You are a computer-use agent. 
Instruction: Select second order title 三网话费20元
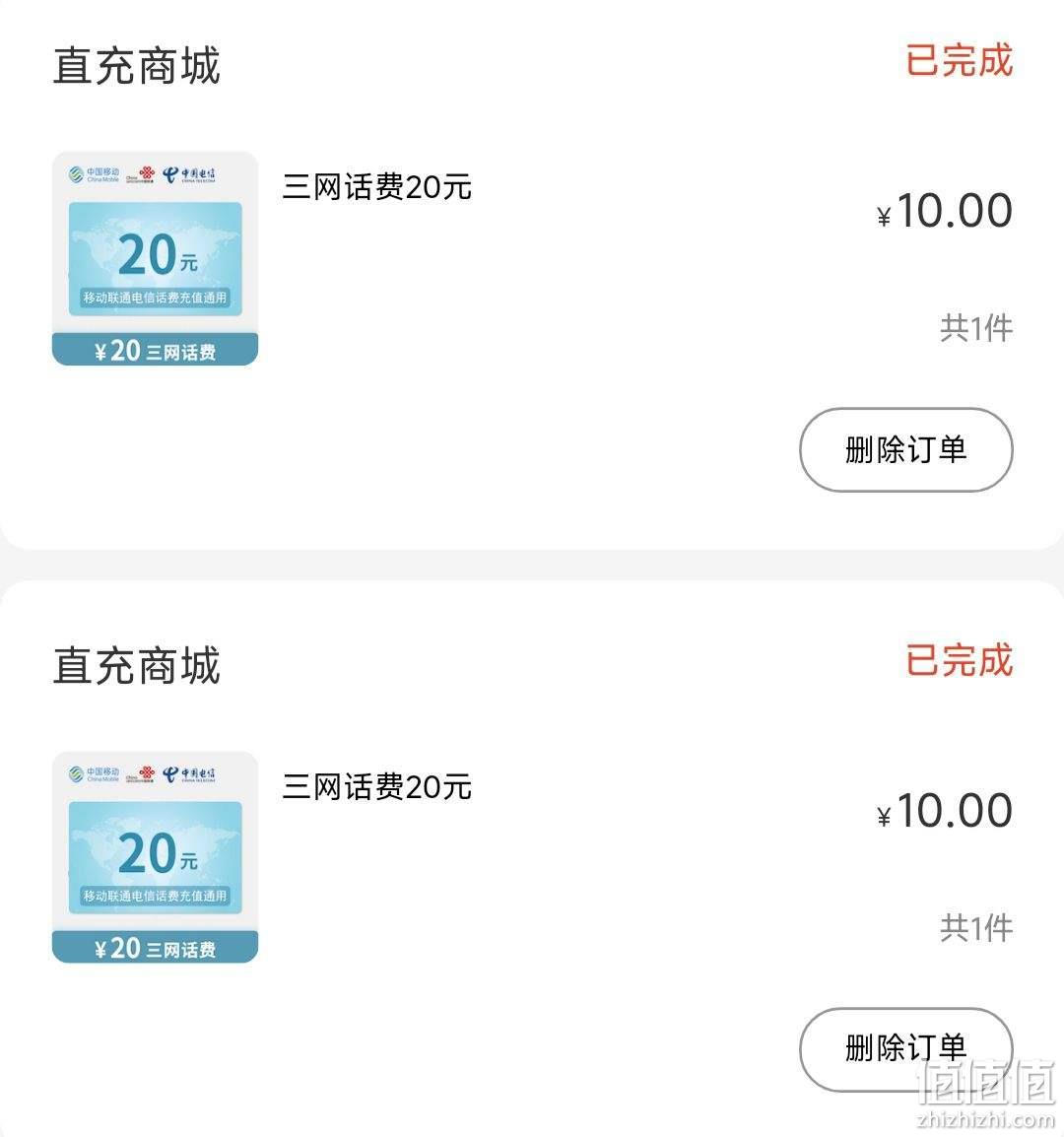pos(377,787)
